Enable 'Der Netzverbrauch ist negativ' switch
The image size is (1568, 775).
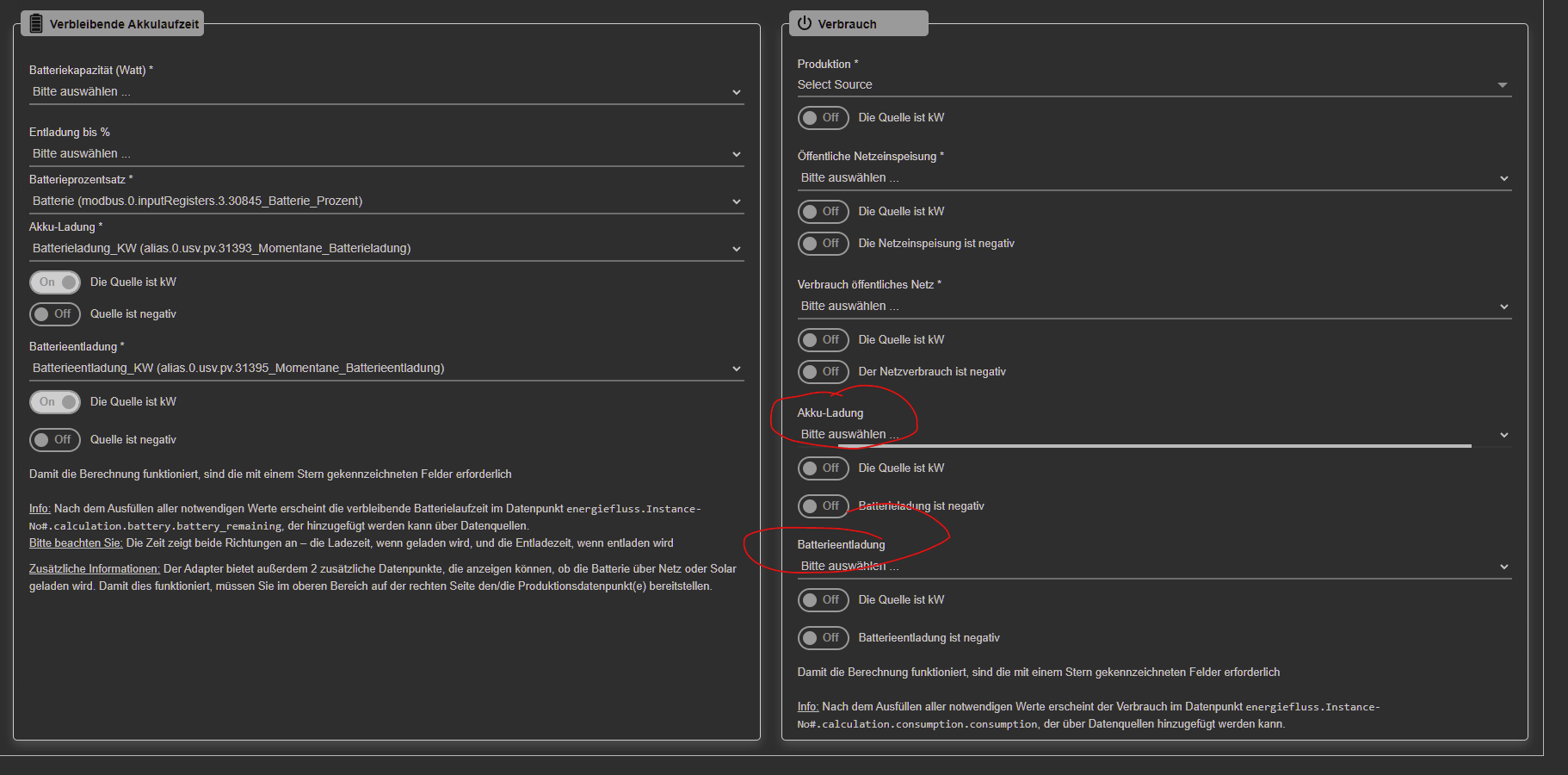[824, 372]
